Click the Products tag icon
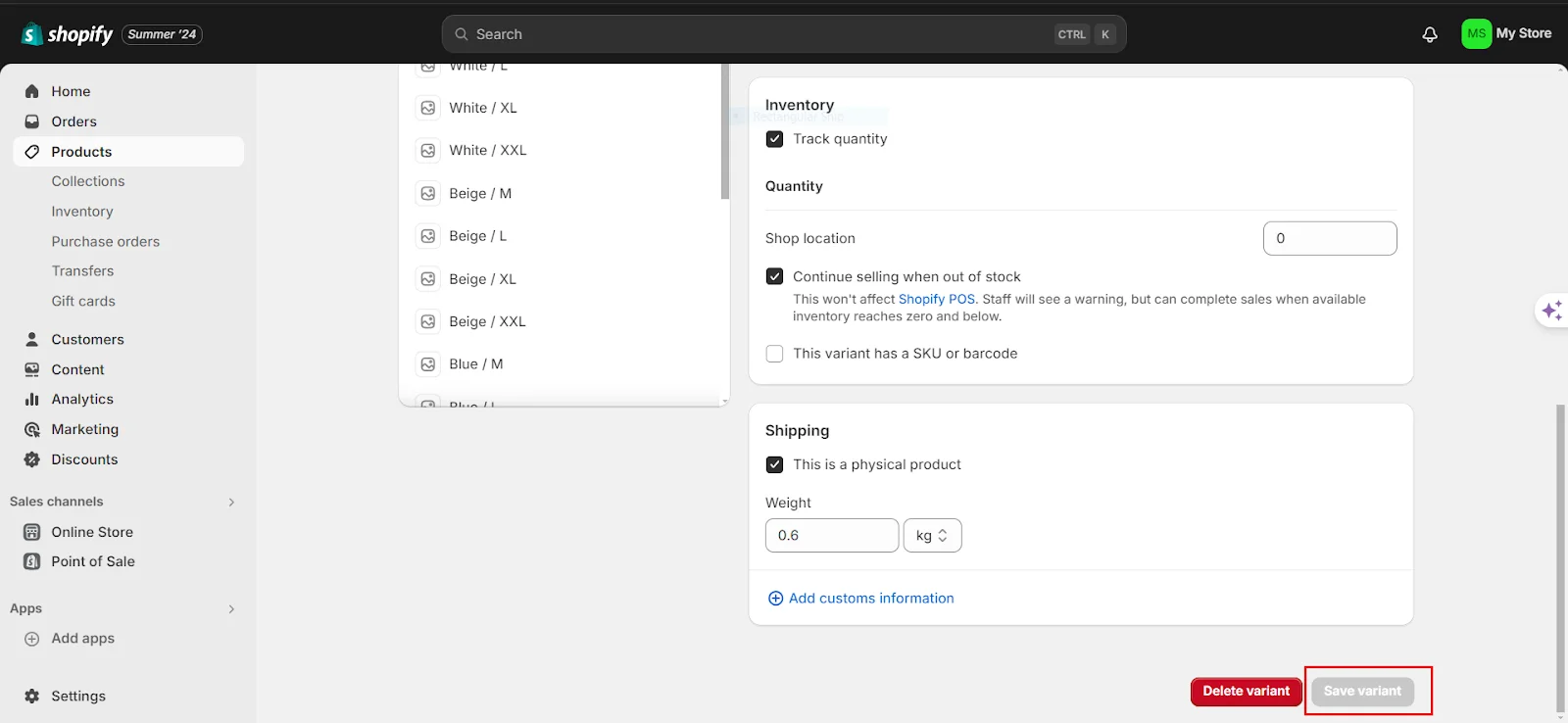The image size is (1568, 723). coord(32,152)
